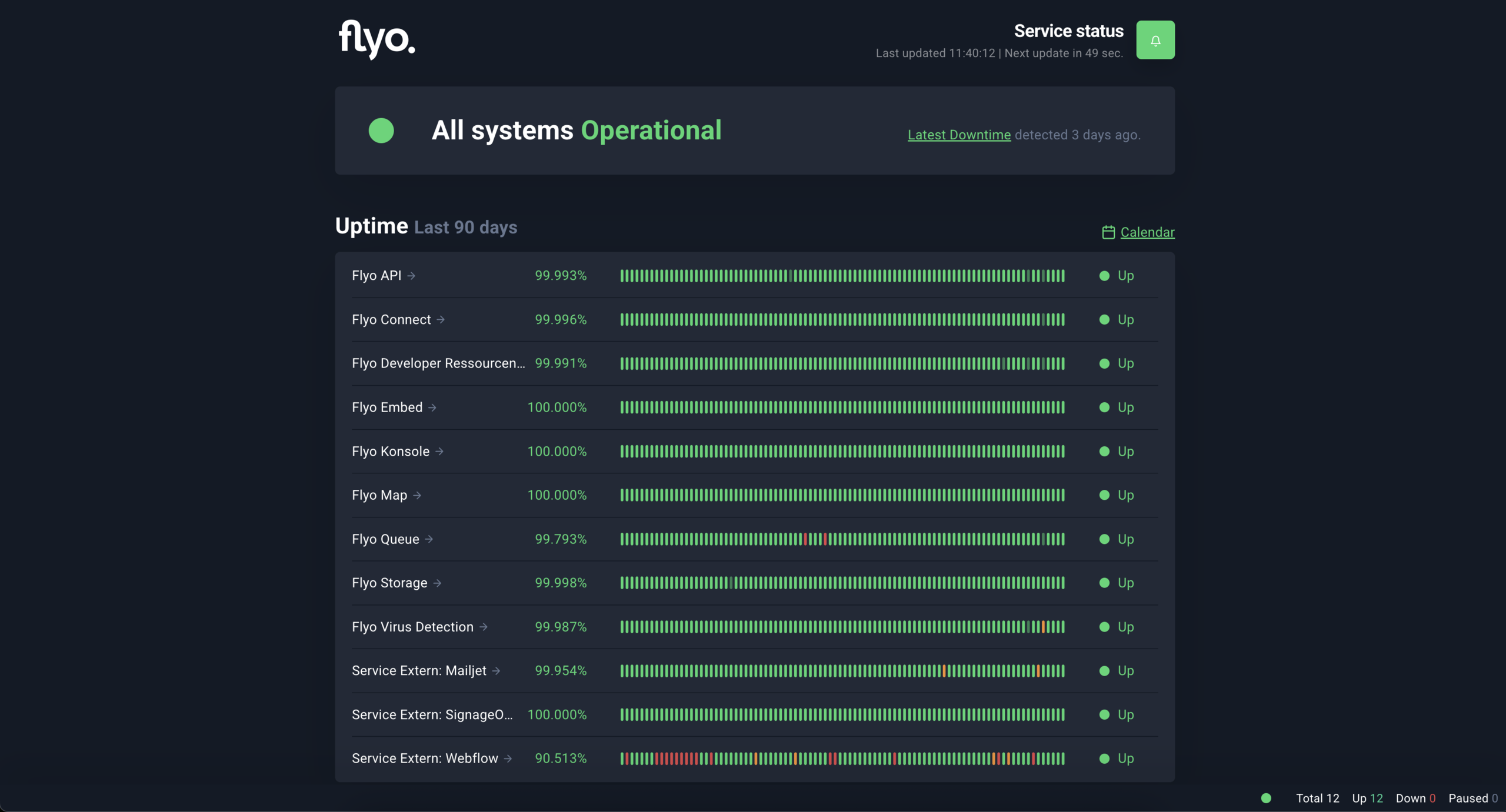Click the 'Total 12' footer counter
The width and height of the screenshot is (1506, 812).
tap(1317, 798)
